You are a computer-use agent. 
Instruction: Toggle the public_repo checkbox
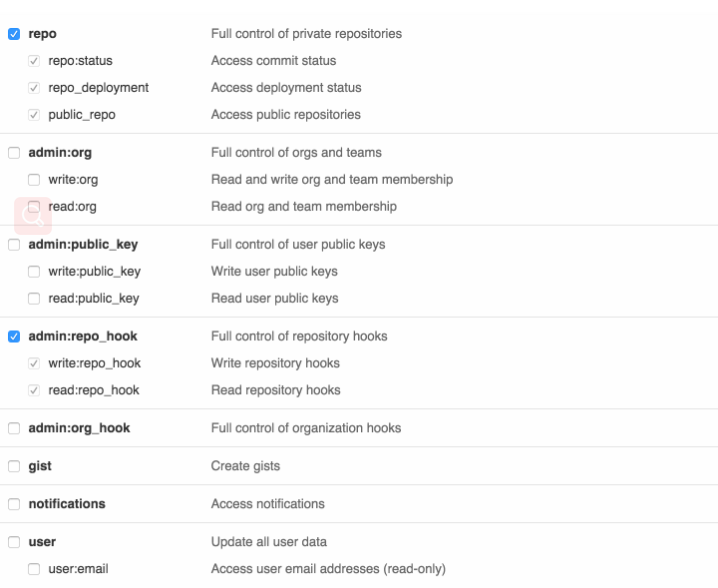click(x=33, y=115)
